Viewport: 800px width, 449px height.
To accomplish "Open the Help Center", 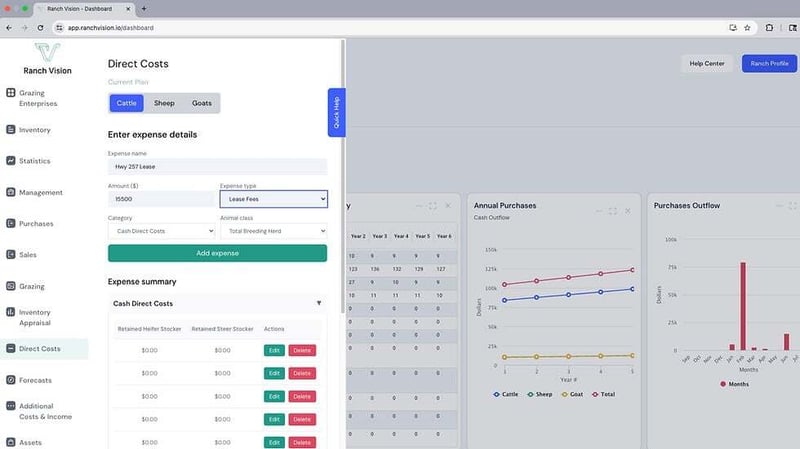I will click(x=707, y=63).
